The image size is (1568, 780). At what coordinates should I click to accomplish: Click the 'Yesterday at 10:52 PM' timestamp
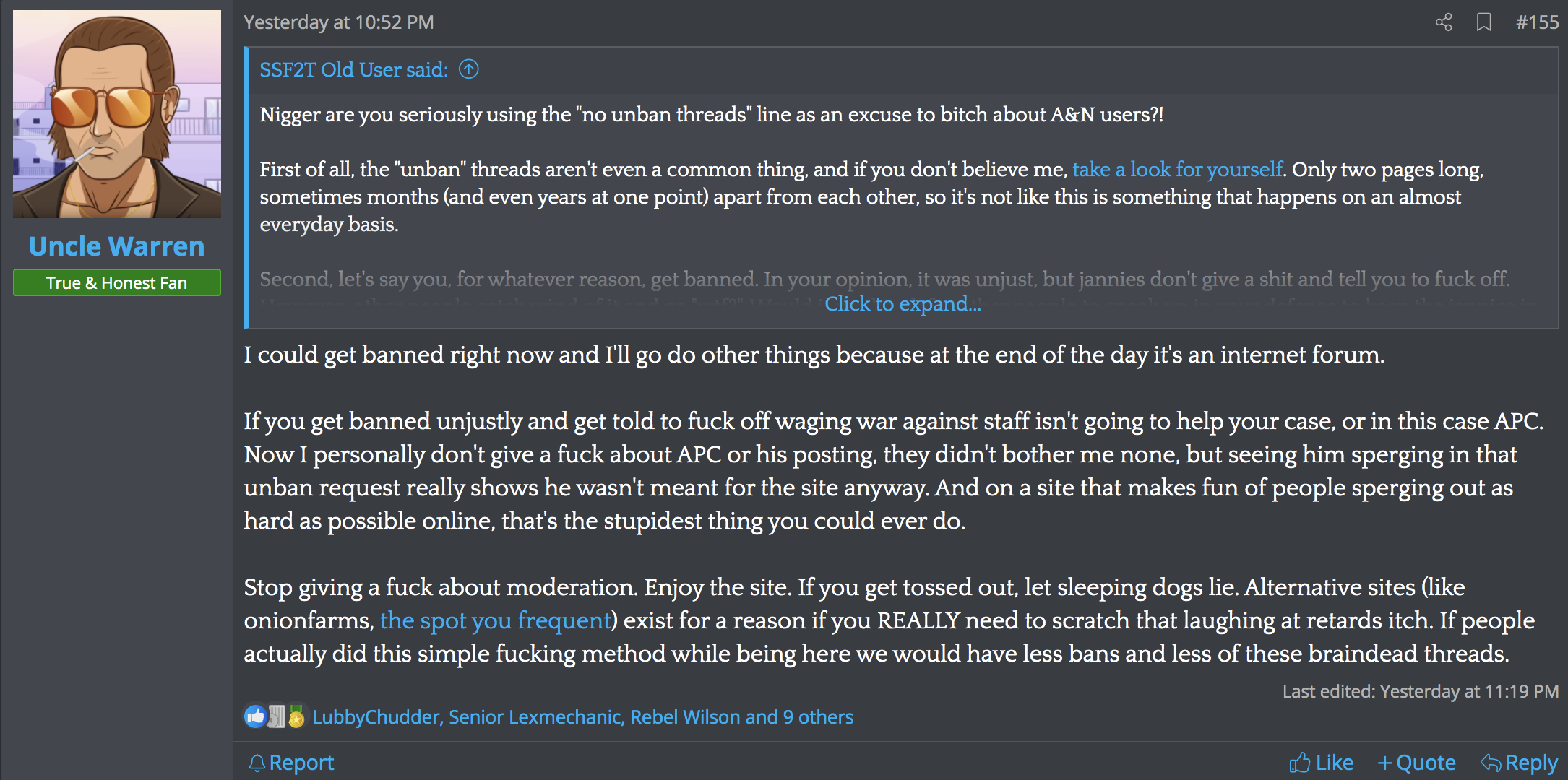pos(339,22)
